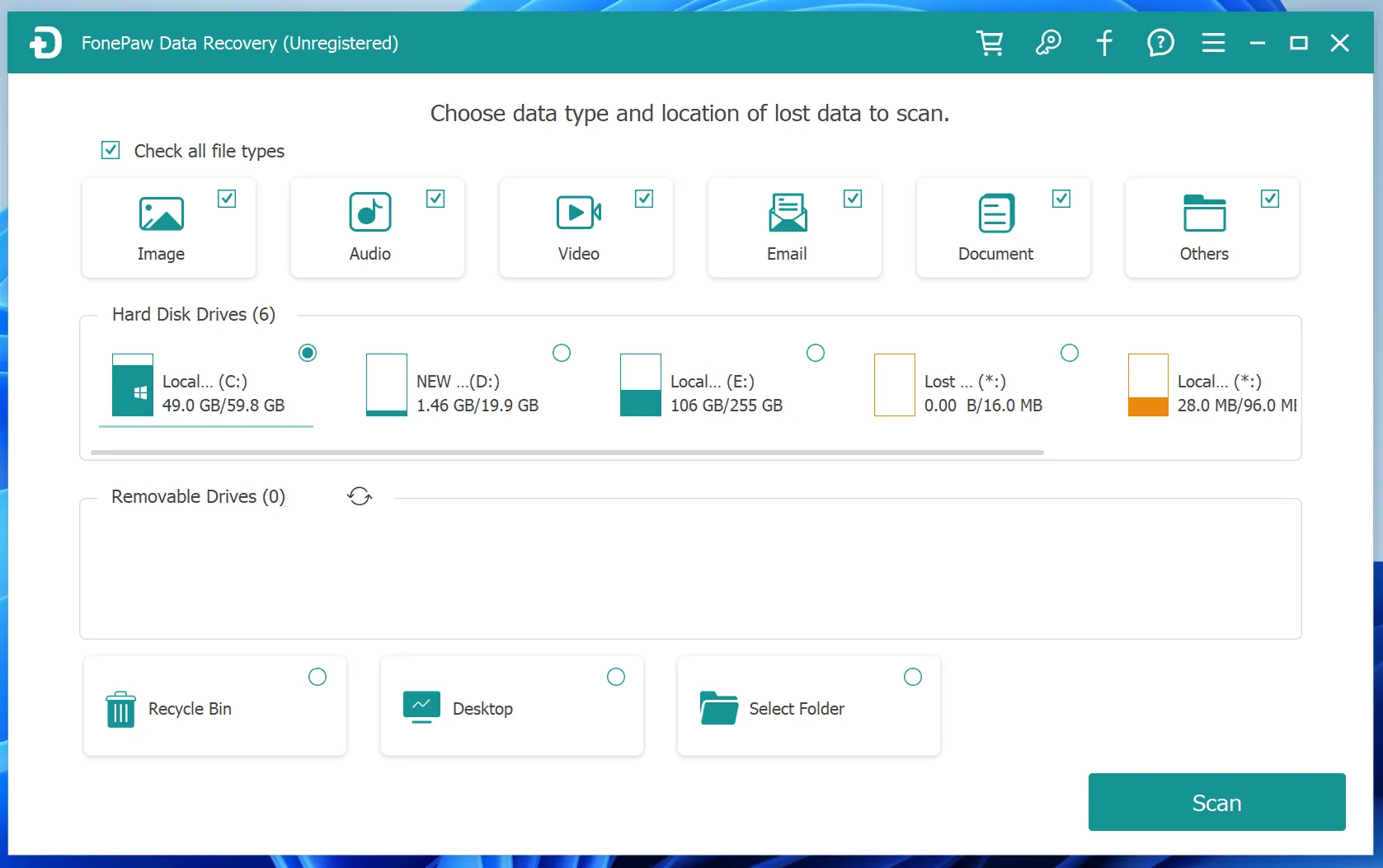Click the Desktop monitor icon

[421, 707]
